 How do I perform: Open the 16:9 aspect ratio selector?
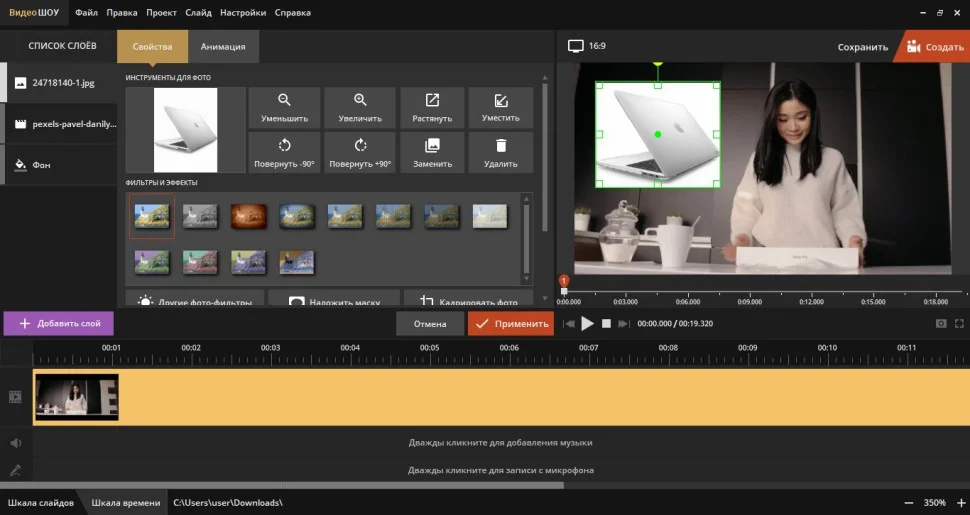click(x=587, y=46)
